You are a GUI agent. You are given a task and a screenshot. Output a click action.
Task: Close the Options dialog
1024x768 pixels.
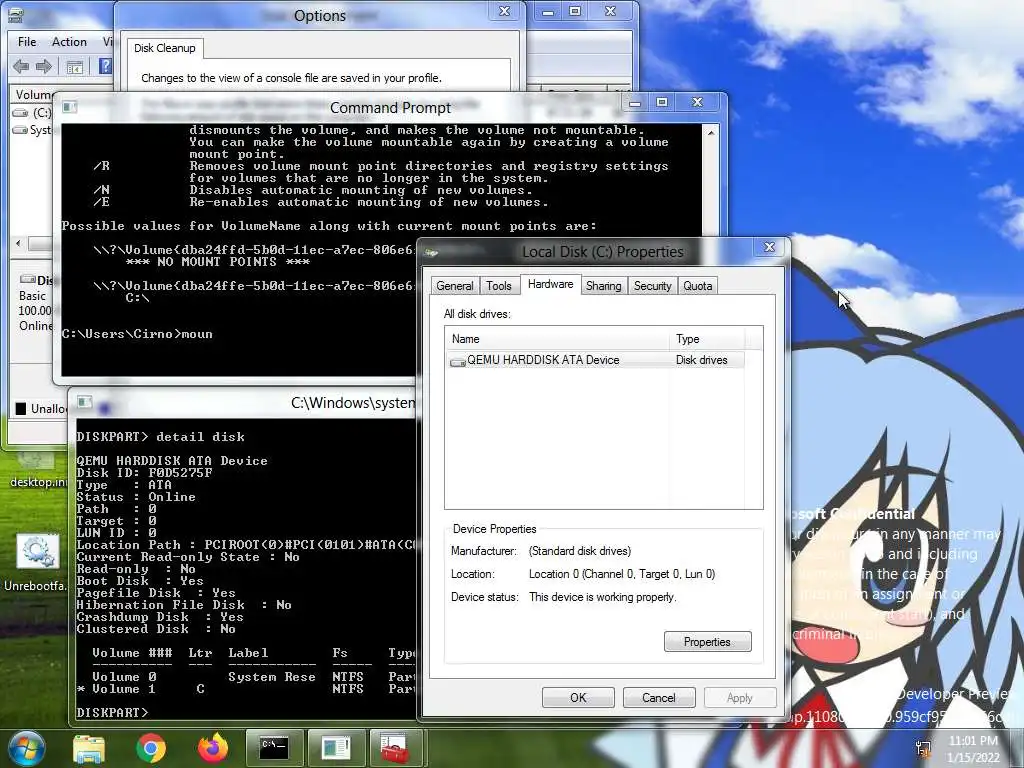pyautogui.click(x=504, y=11)
